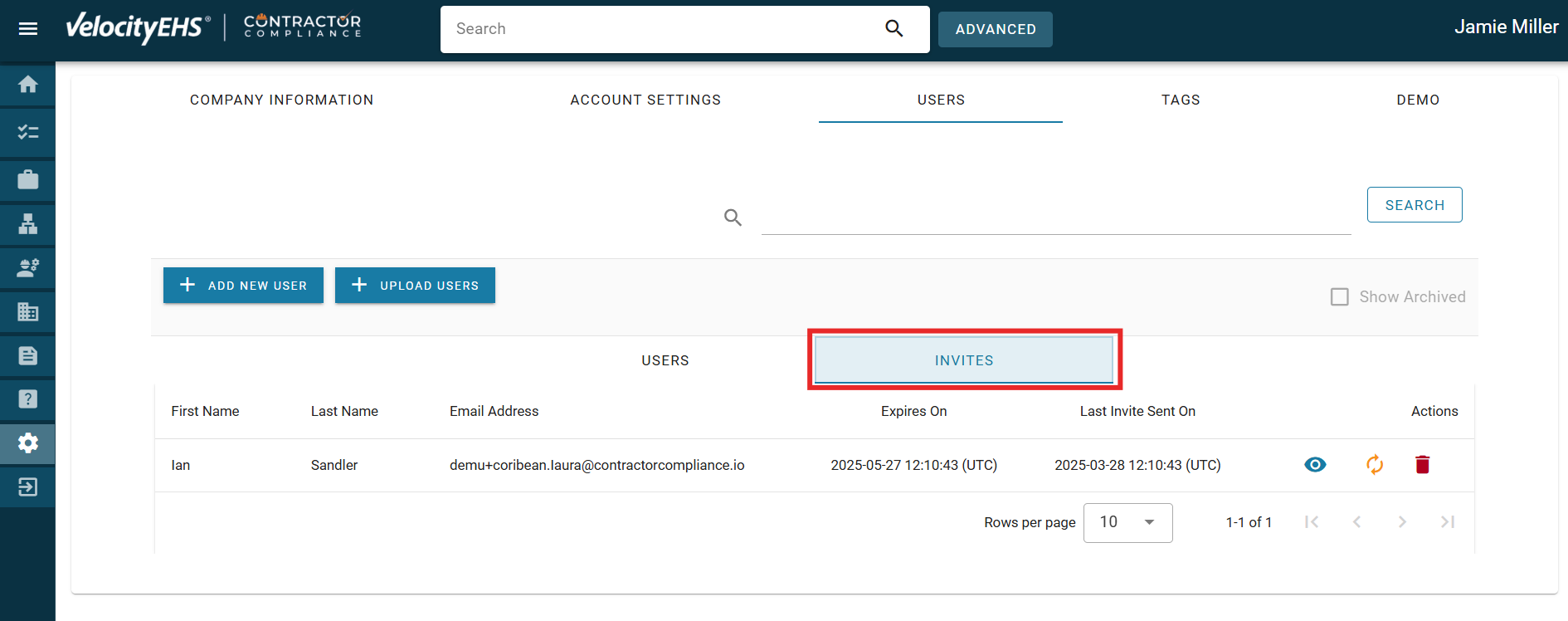Screen dimensions: 1568x621
Task: Focus the user search input field
Action: coord(1055,218)
